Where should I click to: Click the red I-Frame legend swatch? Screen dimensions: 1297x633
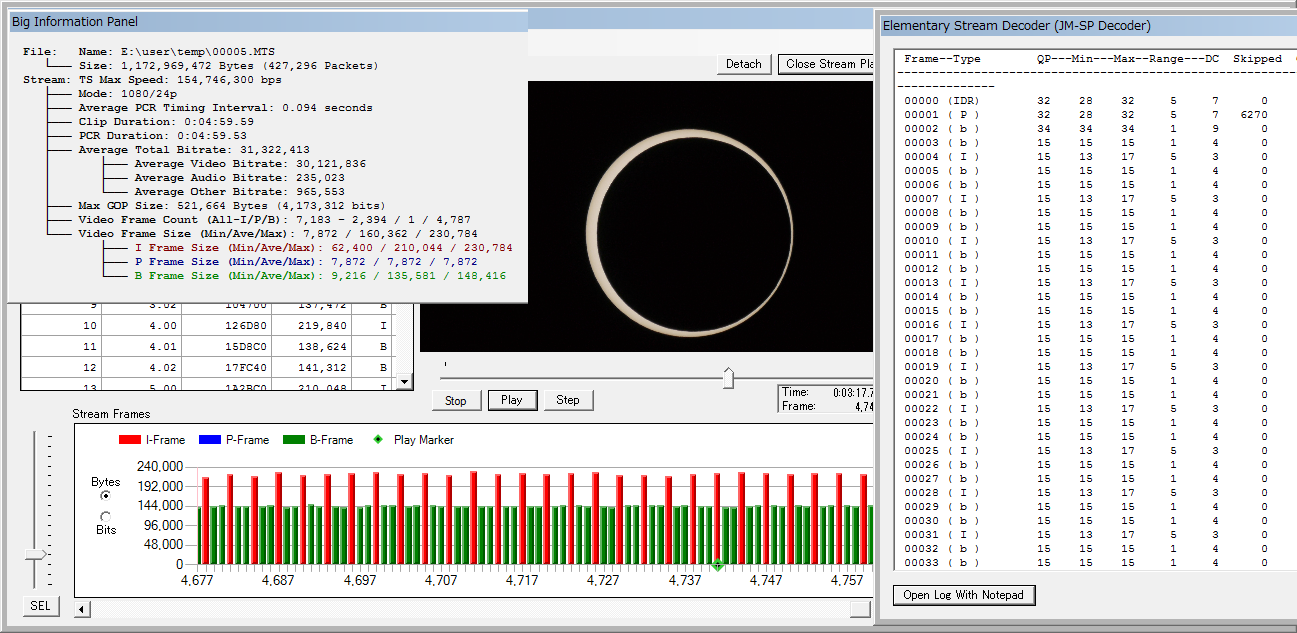[129, 440]
